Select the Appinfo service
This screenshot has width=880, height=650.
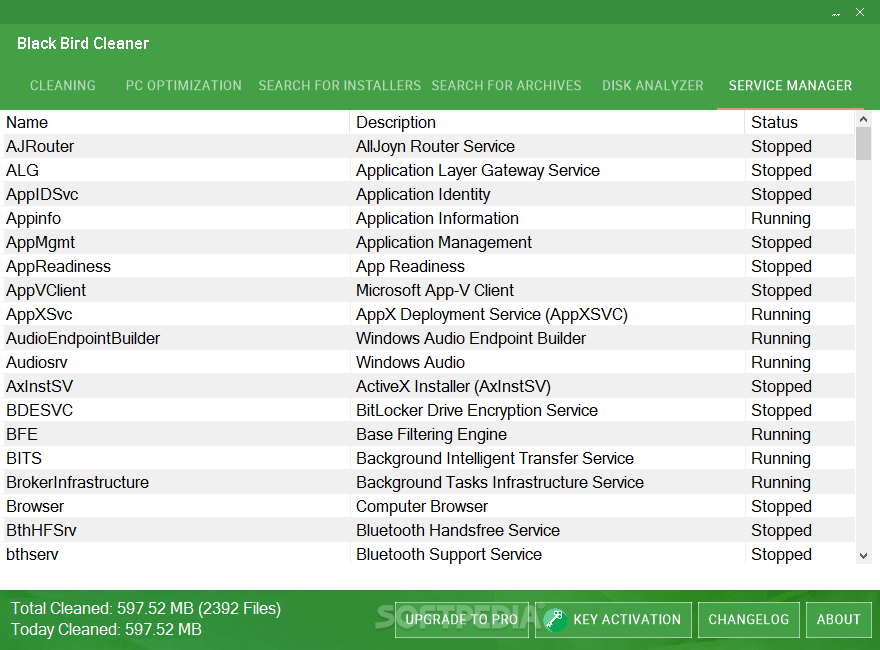34,218
